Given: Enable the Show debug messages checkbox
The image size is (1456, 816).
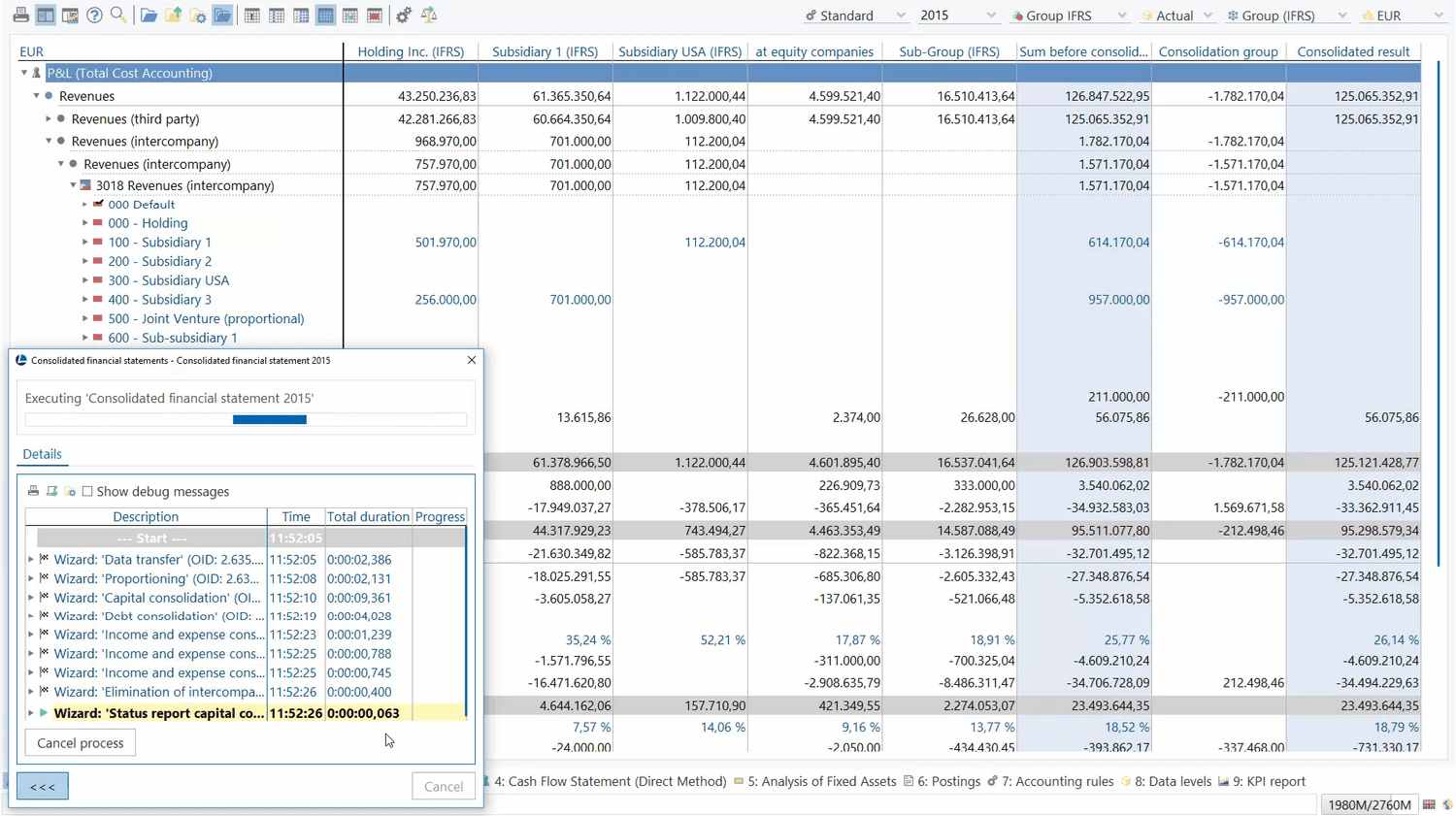Looking at the screenshot, I should click(86, 491).
